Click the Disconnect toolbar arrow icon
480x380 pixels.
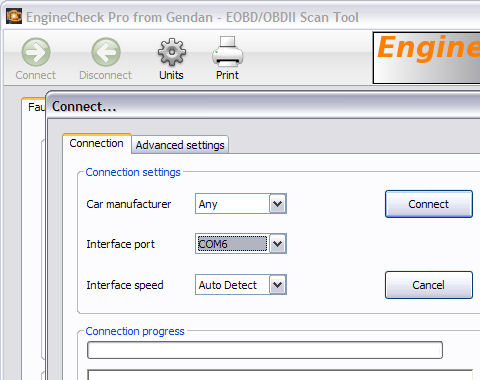pyautogui.click(x=106, y=52)
